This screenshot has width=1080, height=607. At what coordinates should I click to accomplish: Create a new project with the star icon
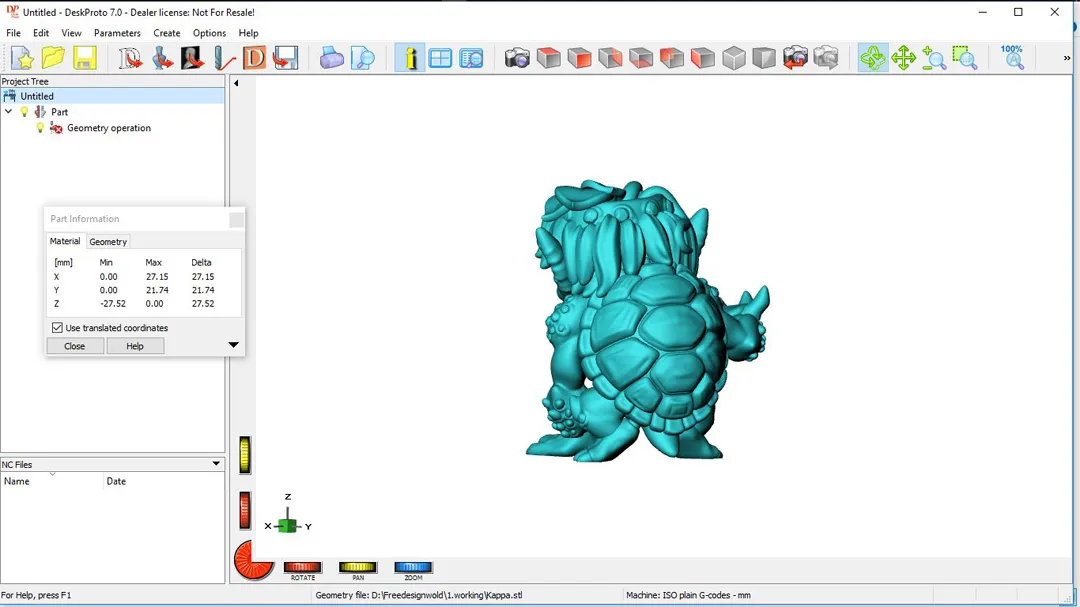(23, 58)
